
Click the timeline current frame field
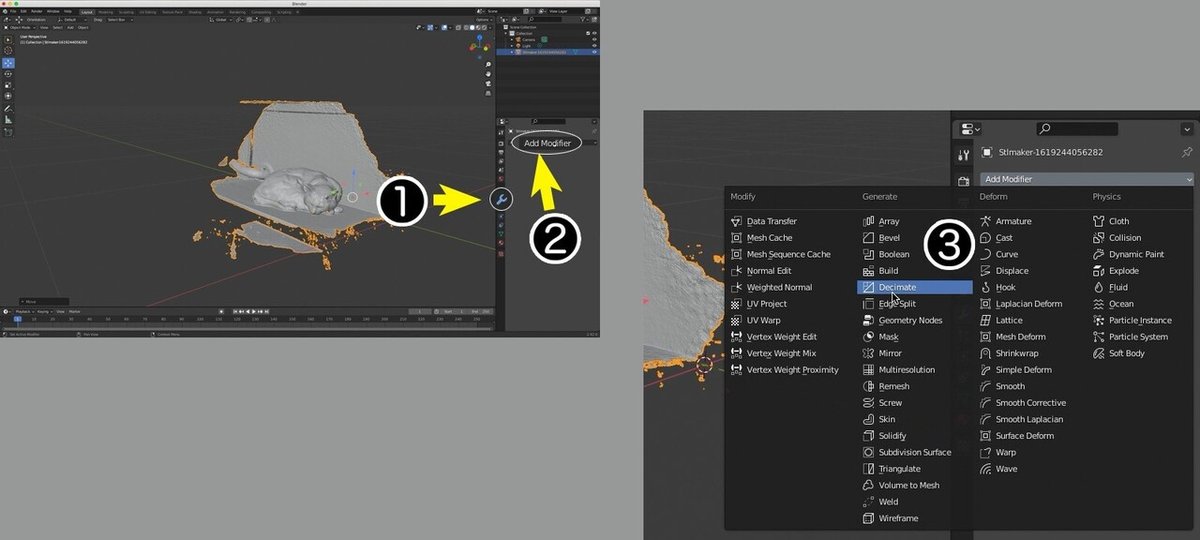pyautogui.click(x=420, y=312)
